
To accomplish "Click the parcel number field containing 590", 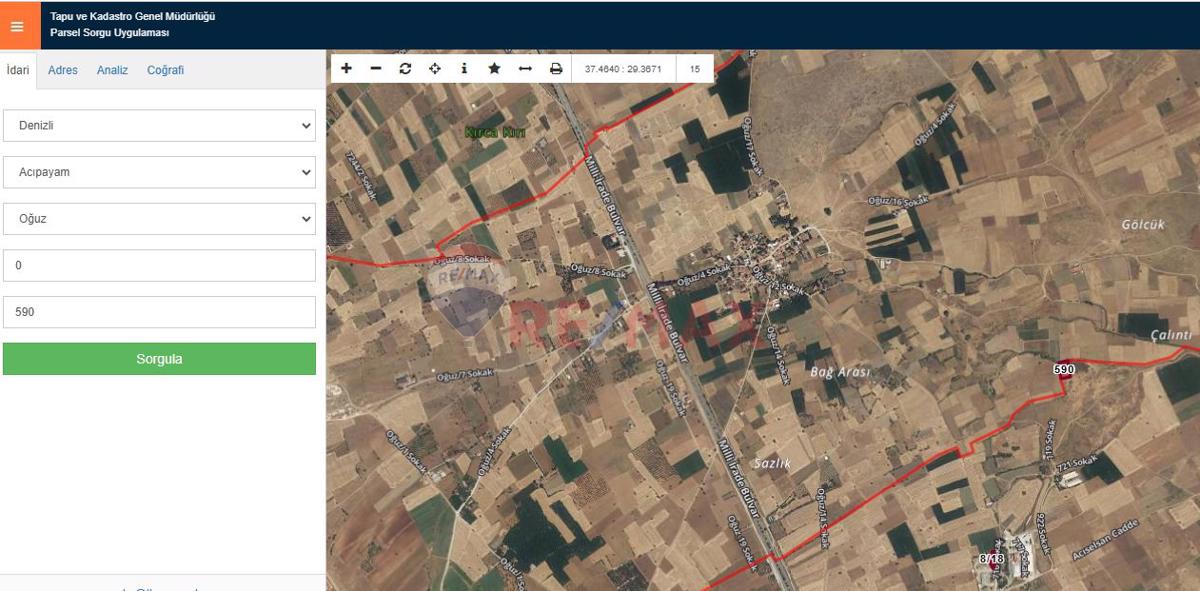I will (x=159, y=312).
